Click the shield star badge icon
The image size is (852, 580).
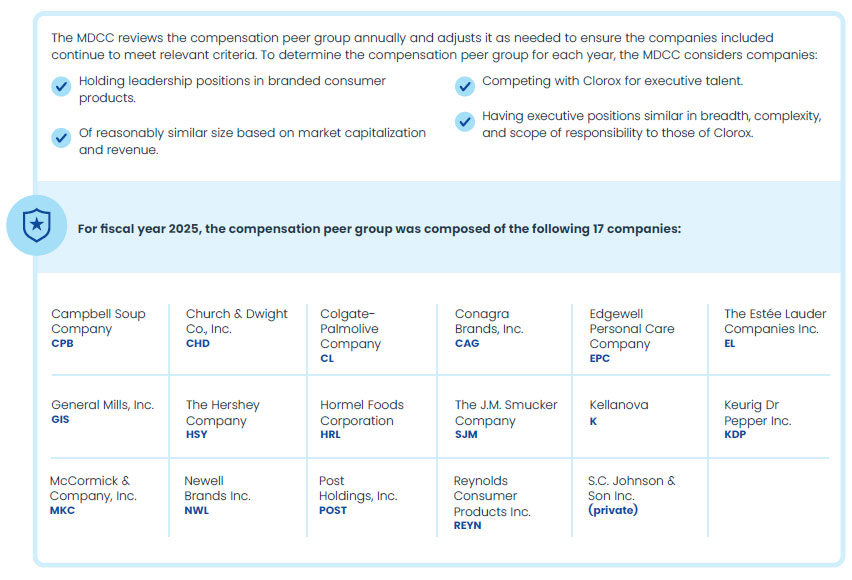[x=36, y=227]
